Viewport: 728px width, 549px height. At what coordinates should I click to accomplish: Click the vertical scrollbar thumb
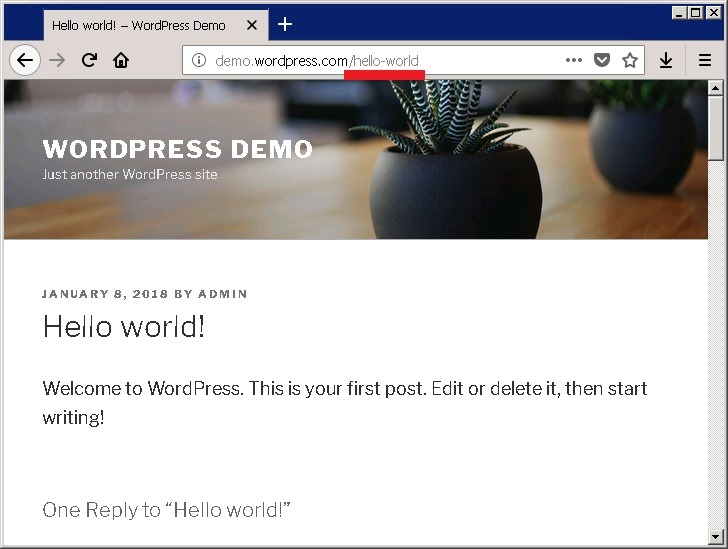coord(715,128)
